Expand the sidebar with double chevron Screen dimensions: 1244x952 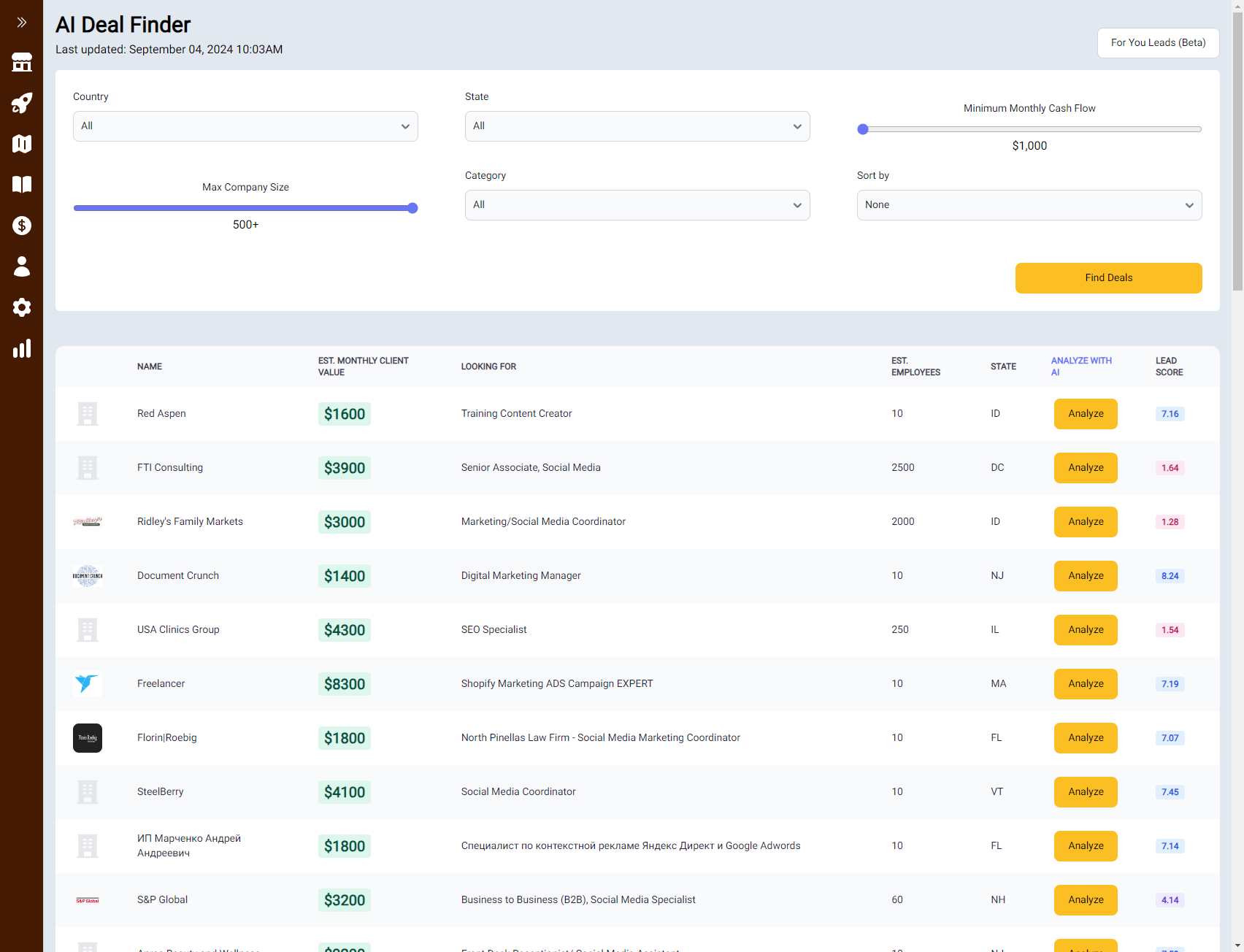click(x=22, y=23)
